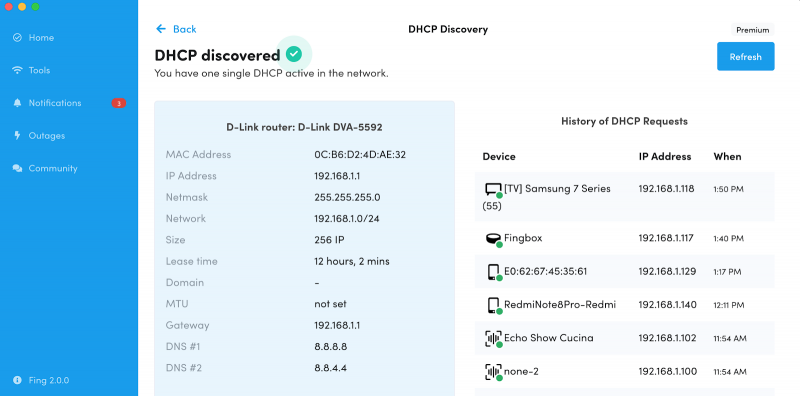Viewport: 800px width, 396px height.
Task: Click the router MAC address value
Action: (x=360, y=155)
